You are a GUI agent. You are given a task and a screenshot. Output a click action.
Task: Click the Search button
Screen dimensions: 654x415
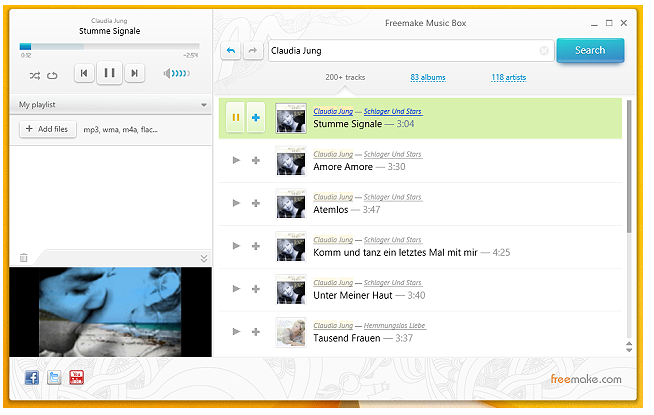(590, 50)
